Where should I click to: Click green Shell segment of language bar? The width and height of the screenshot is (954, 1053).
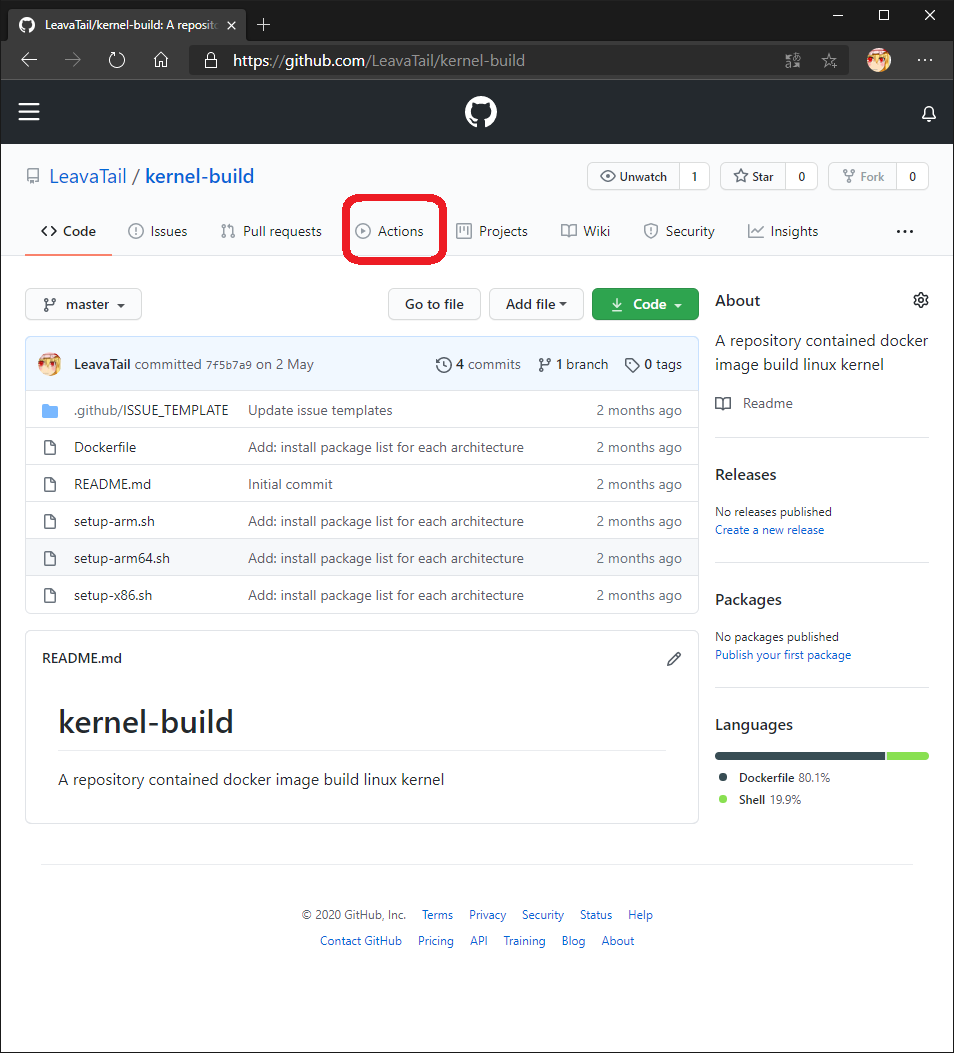[908, 756]
